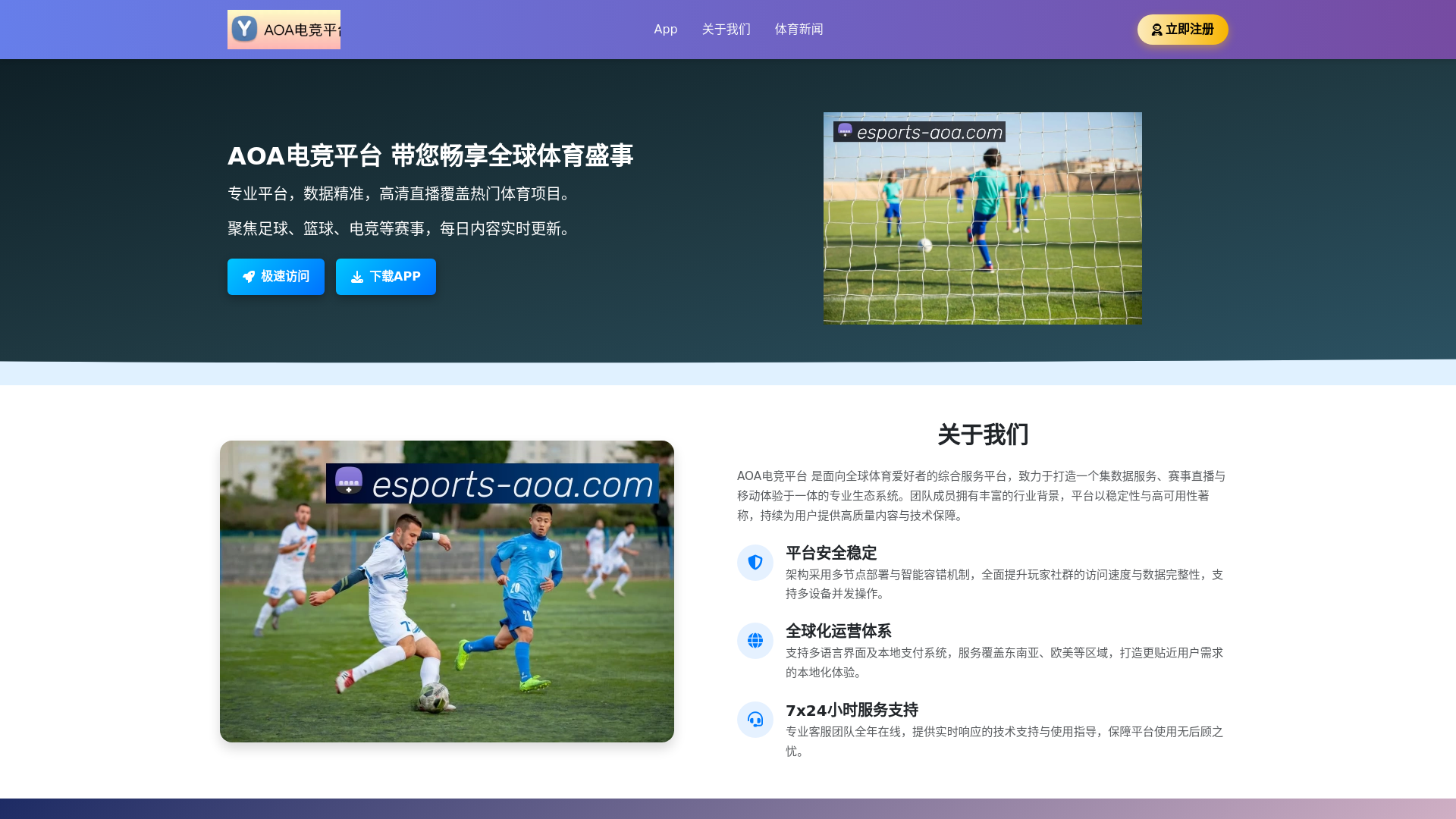Click the download icon on 下载APP

(357, 277)
